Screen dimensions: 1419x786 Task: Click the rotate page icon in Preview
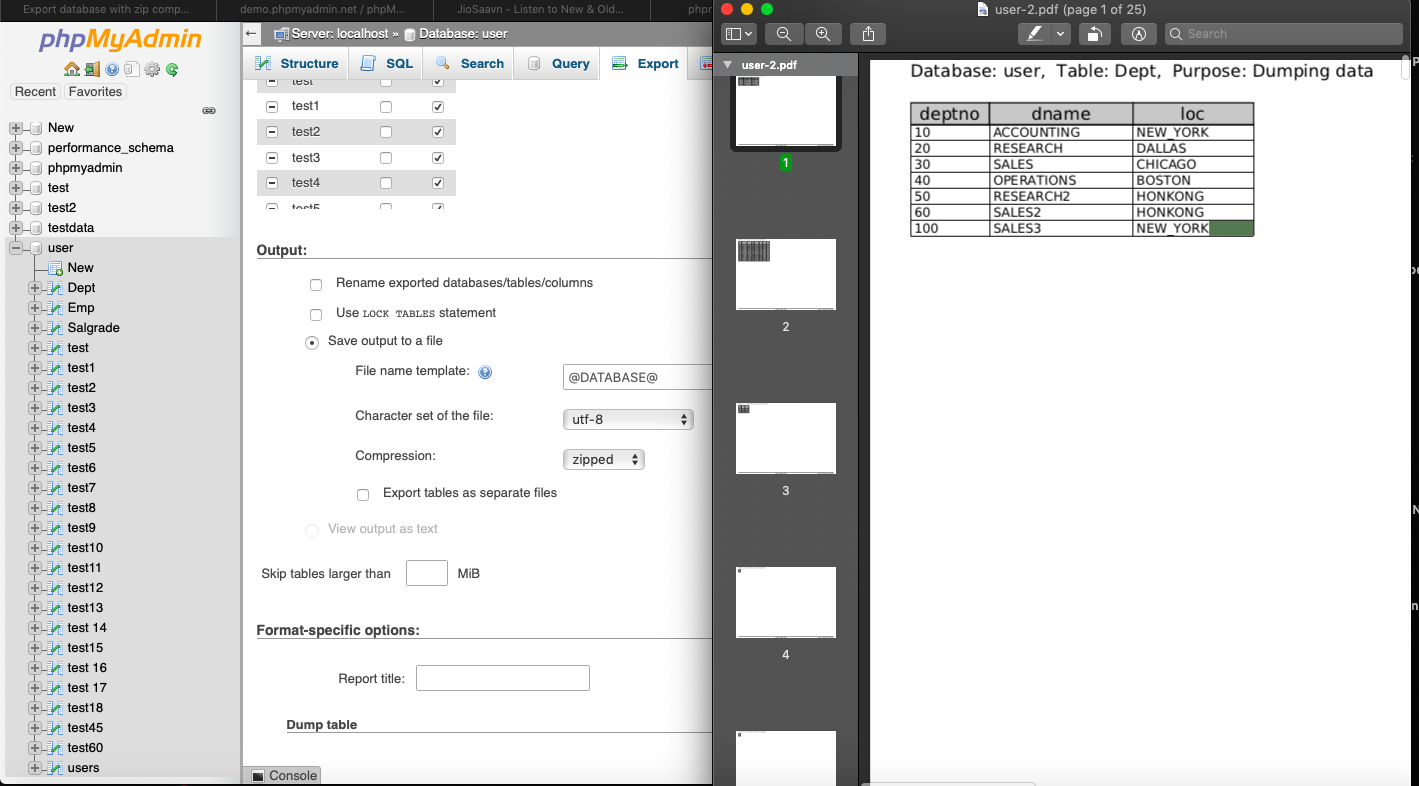(x=1094, y=33)
